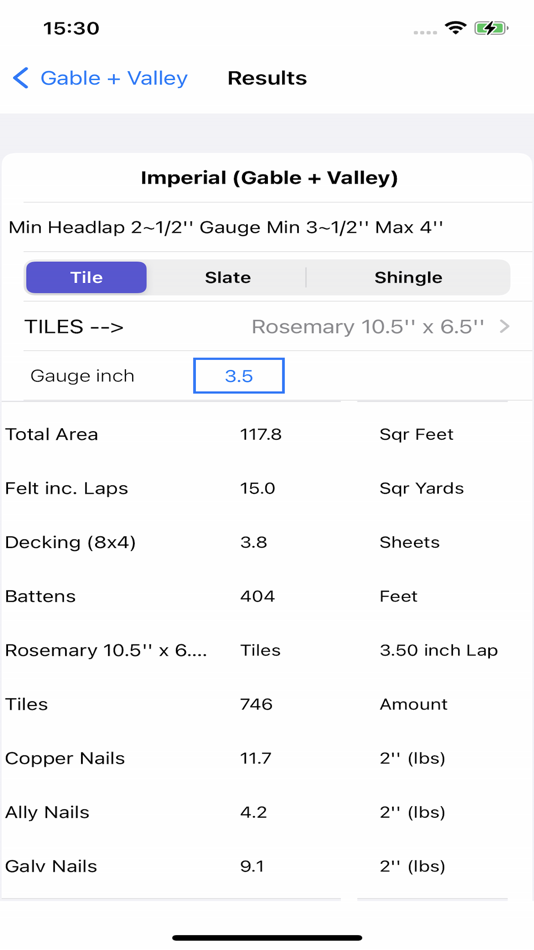Tap the battery charging icon

pos(491,28)
